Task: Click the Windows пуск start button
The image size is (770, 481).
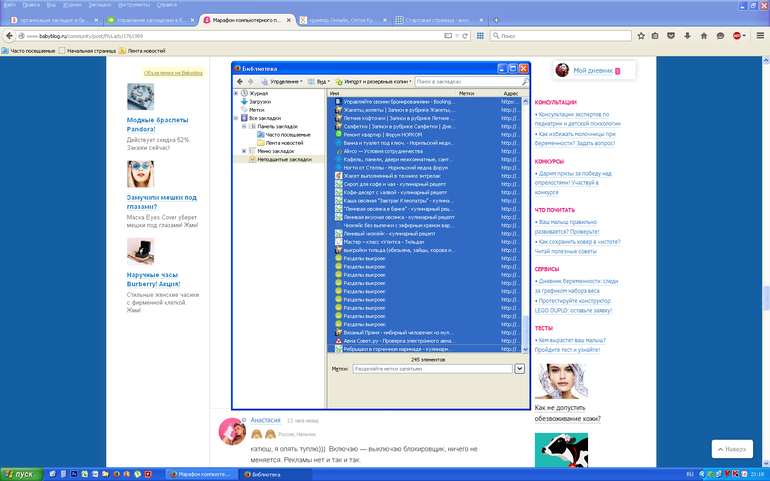Action: pyautogui.click(x=19, y=473)
